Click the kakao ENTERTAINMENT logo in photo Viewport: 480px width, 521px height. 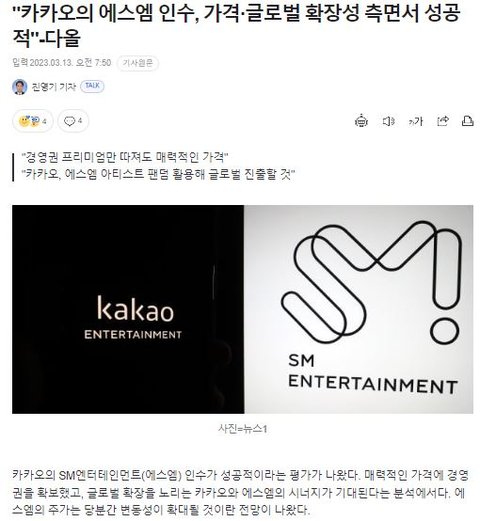click(133, 318)
